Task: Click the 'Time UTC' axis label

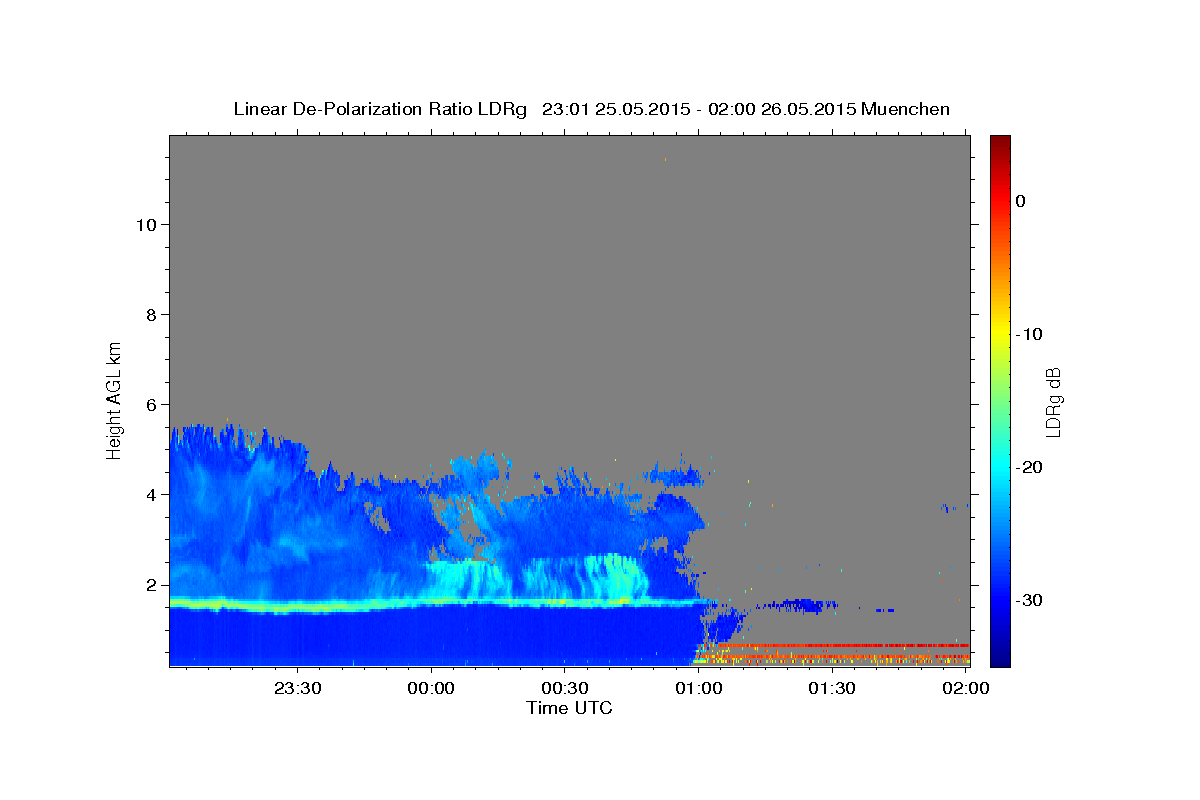Action: click(569, 708)
